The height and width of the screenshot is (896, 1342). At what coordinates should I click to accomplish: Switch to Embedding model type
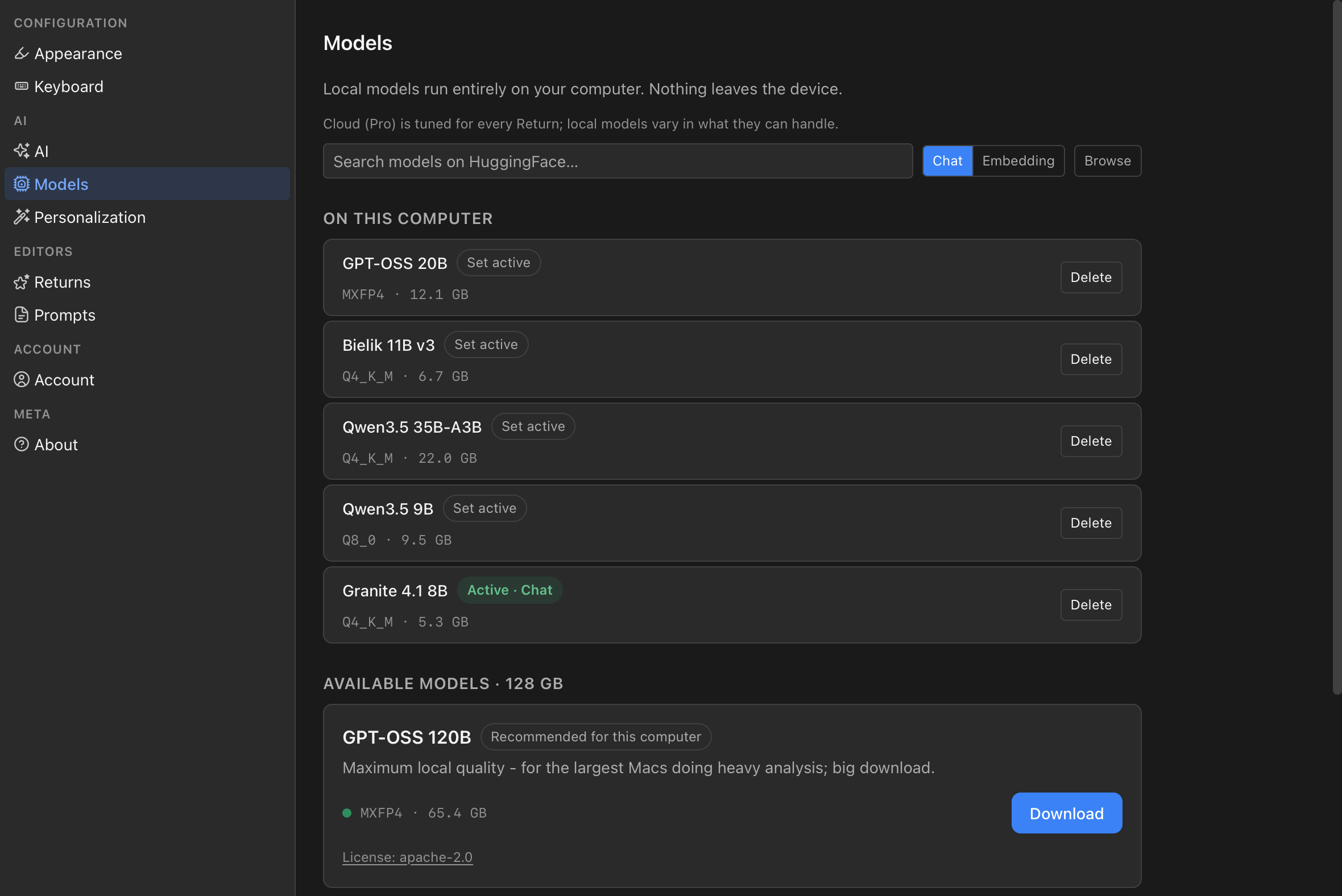1018,161
